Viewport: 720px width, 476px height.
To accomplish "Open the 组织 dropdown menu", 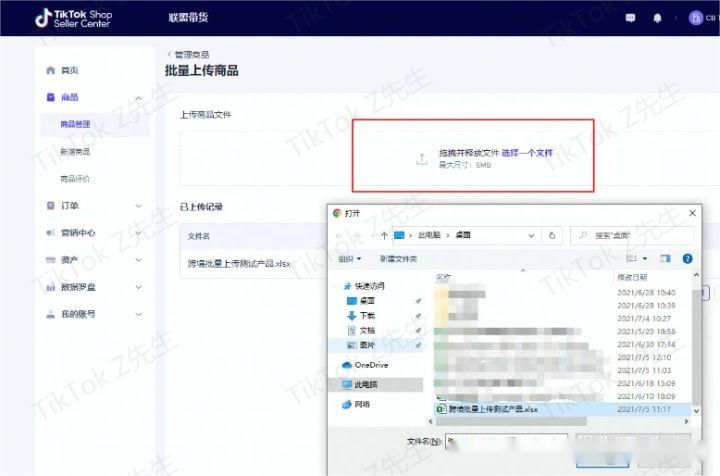I will pos(349,259).
